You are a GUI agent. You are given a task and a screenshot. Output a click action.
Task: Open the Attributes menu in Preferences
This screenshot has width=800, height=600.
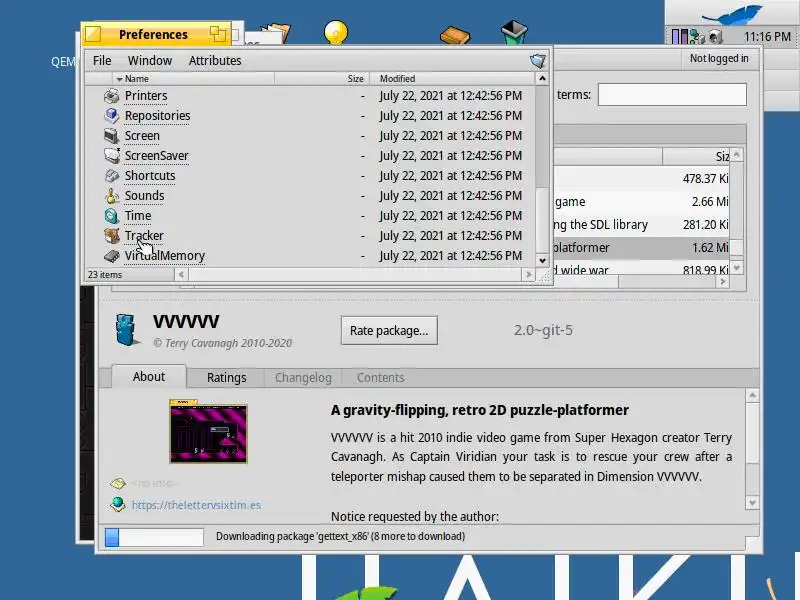point(215,61)
